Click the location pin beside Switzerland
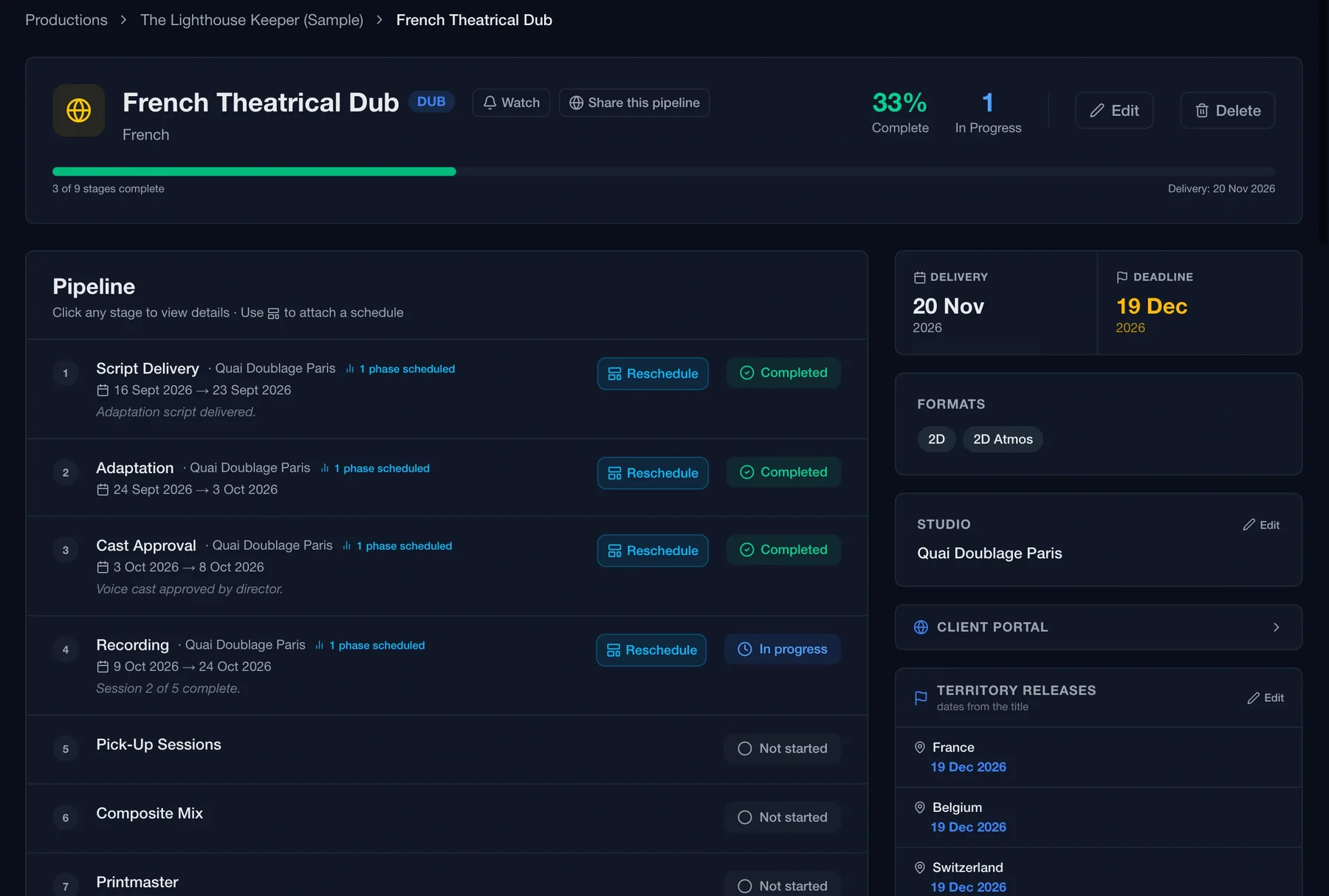Image resolution: width=1329 pixels, height=896 pixels. pyautogui.click(x=920, y=867)
